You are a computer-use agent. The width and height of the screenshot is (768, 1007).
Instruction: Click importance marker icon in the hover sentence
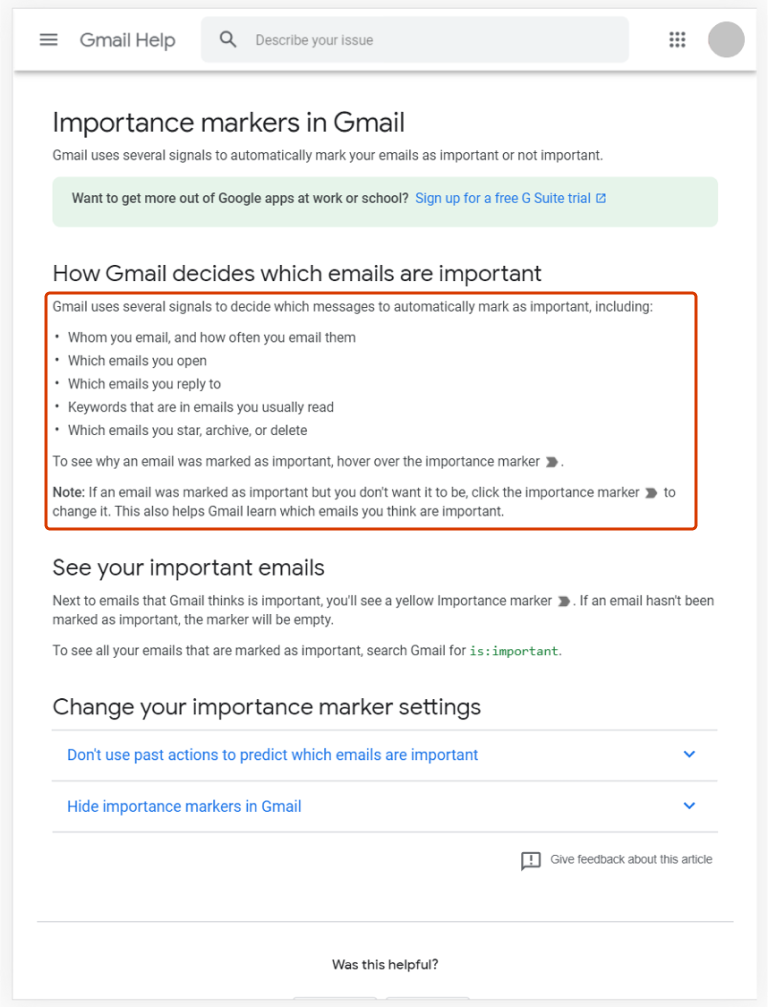551,462
